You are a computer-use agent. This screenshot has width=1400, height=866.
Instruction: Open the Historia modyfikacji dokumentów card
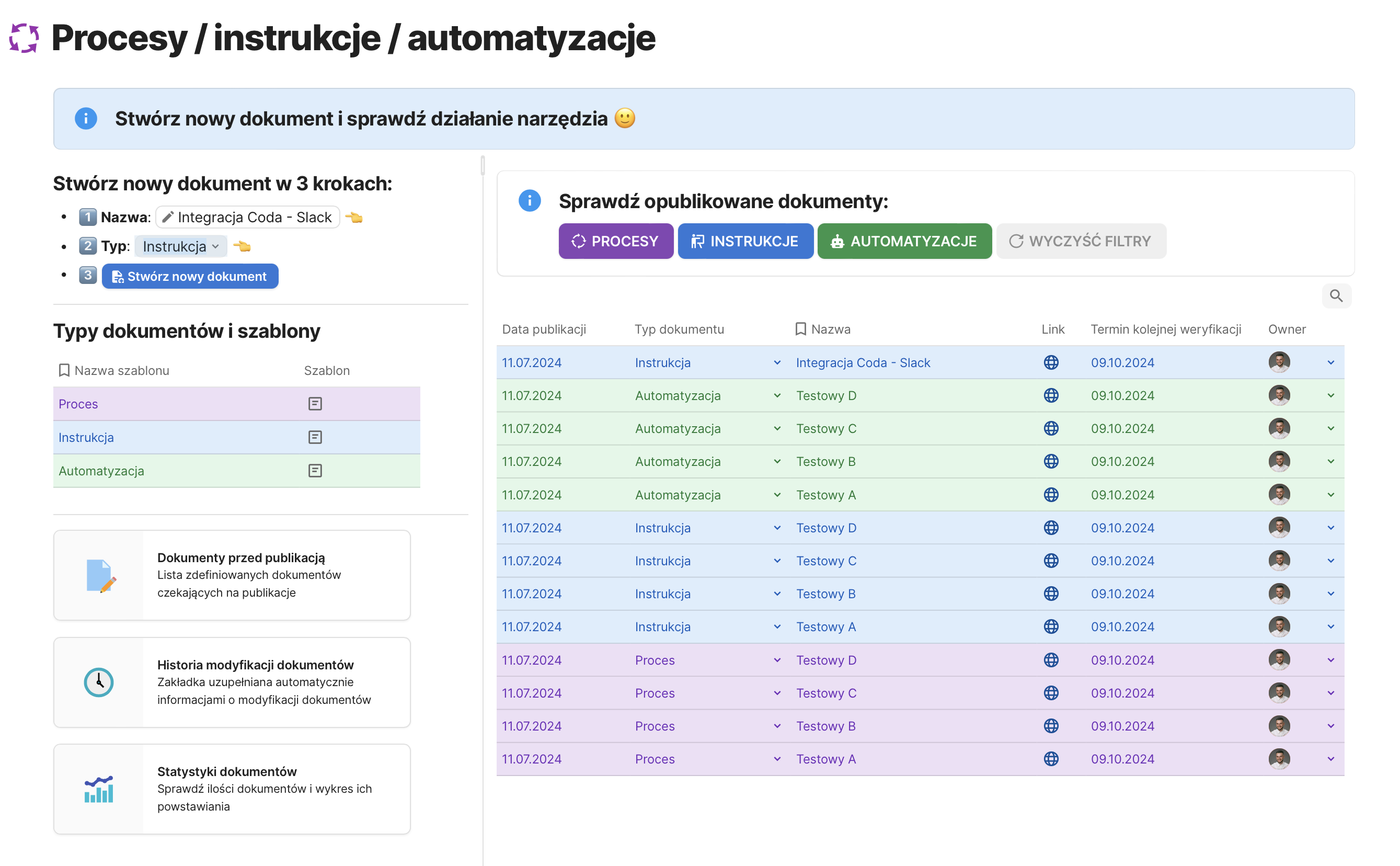click(x=232, y=682)
